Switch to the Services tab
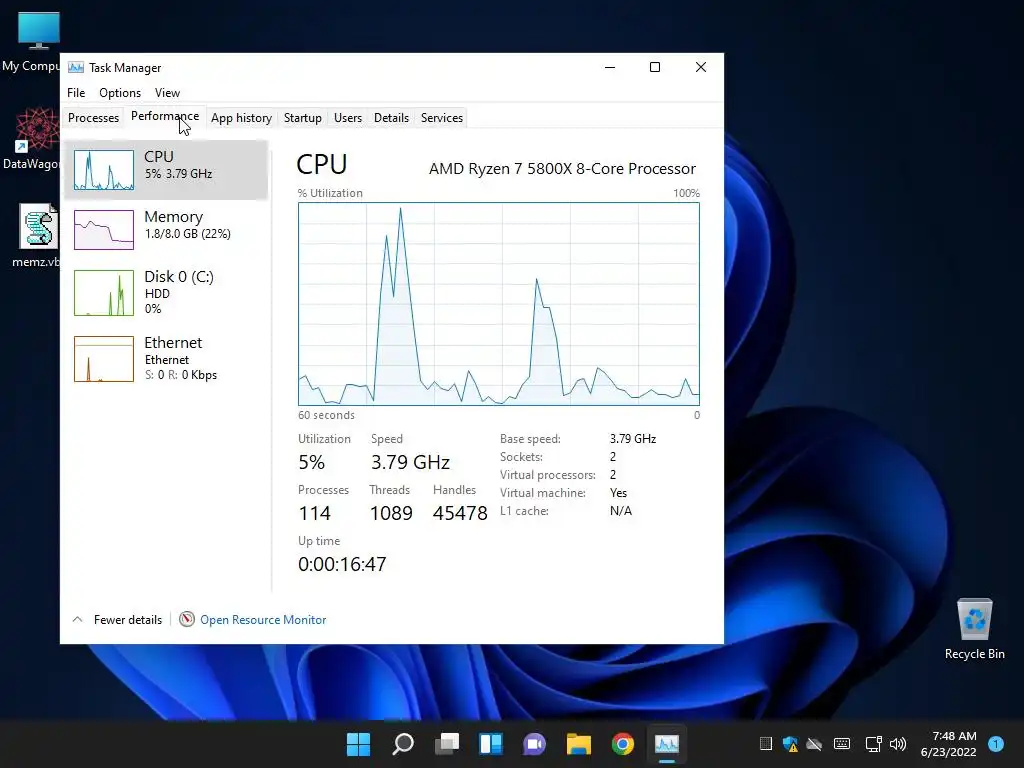Viewport: 1024px width, 768px height. [441, 118]
